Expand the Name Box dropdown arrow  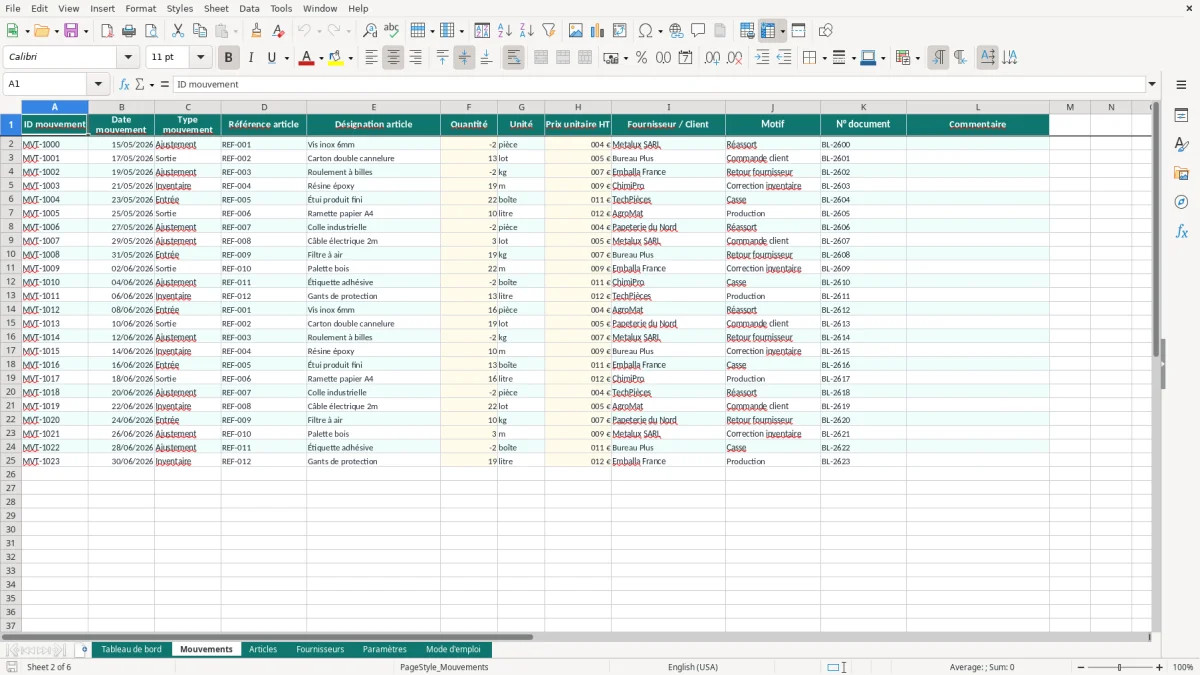98,85
